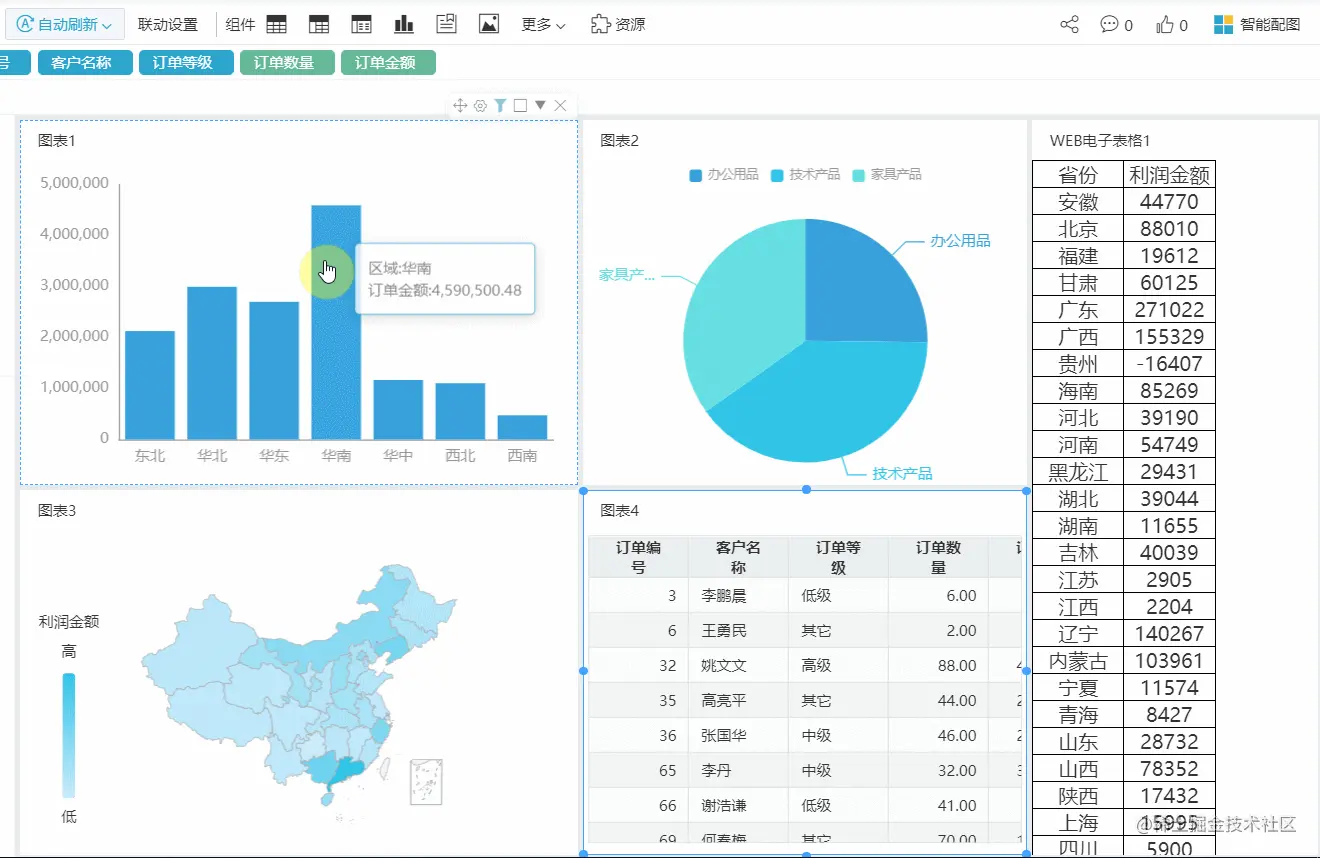Click the 利润金额 header in web spreadsheet
The width and height of the screenshot is (1320, 858).
(x=1169, y=175)
